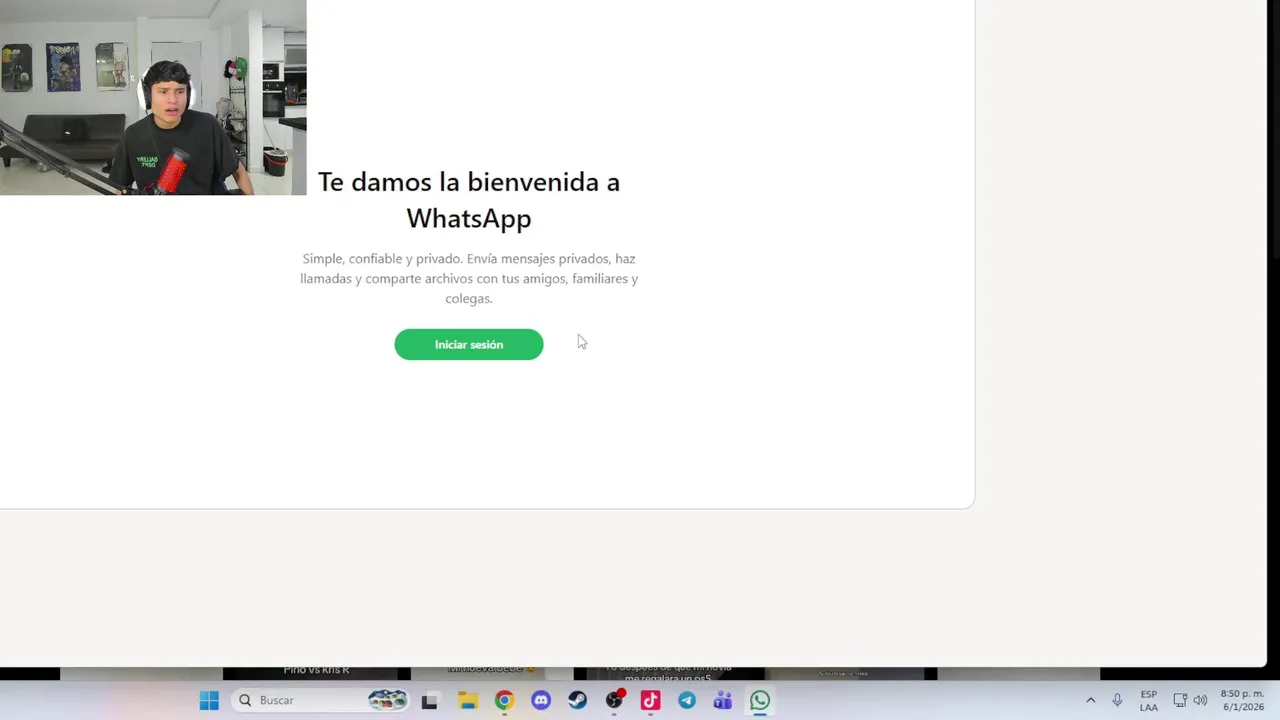
Task: Open the ESP LAA language switcher
Action: [x=1149, y=700]
